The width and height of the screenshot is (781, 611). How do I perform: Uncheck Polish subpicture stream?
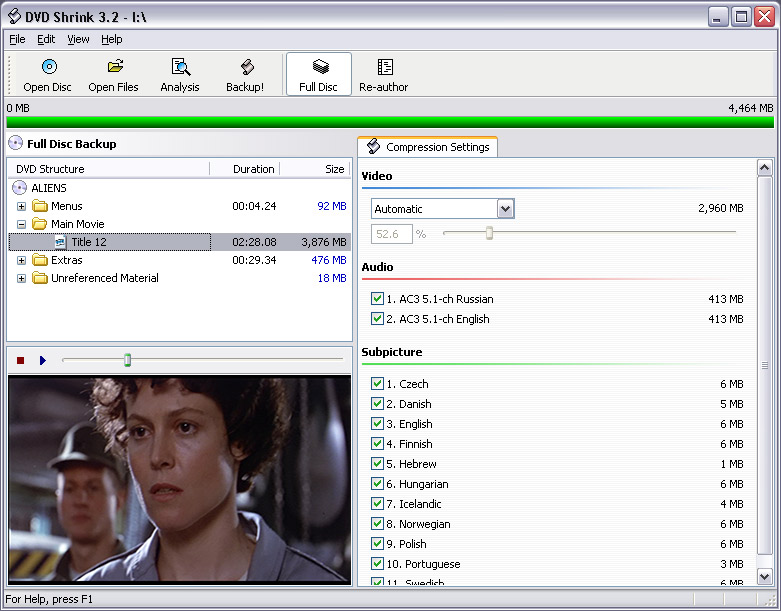(377, 543)
